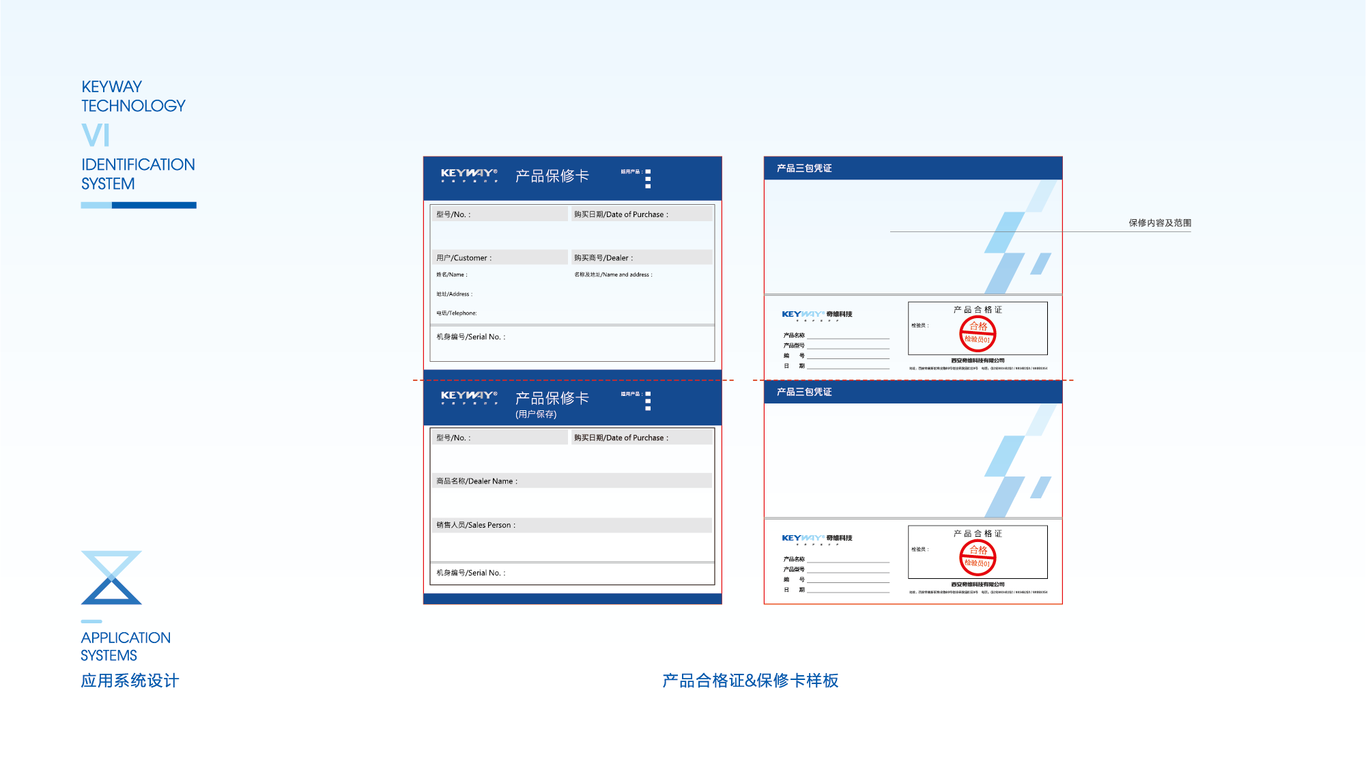Image resolution: width=1366 pixels, height=768 pixels.
Task: Tick first 适用产品 checkbox on Customer card
Action: [x=648, y=172]
